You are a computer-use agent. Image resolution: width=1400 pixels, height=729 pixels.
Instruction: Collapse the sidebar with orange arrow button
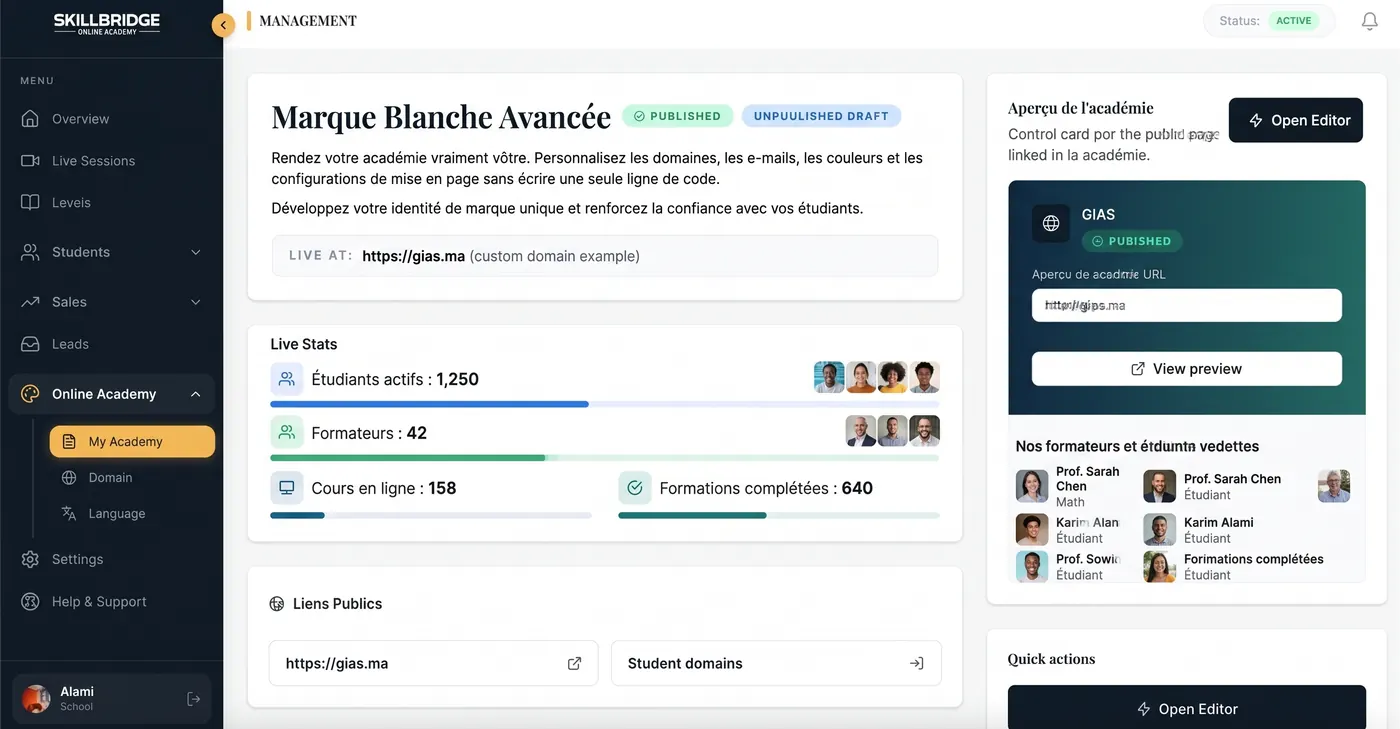click(x=223, y=25)
